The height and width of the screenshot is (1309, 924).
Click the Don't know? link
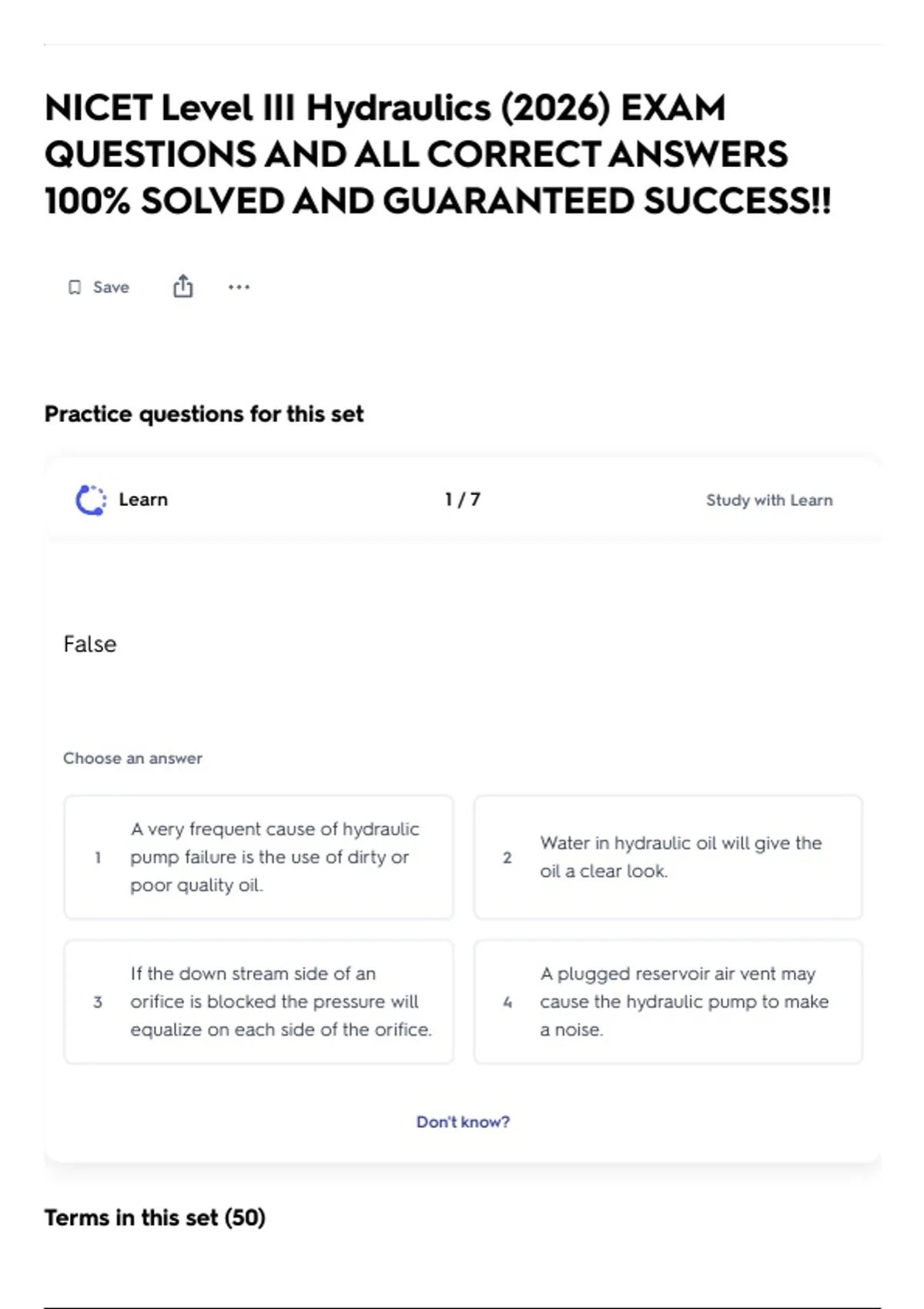[x=463, y=1122]
